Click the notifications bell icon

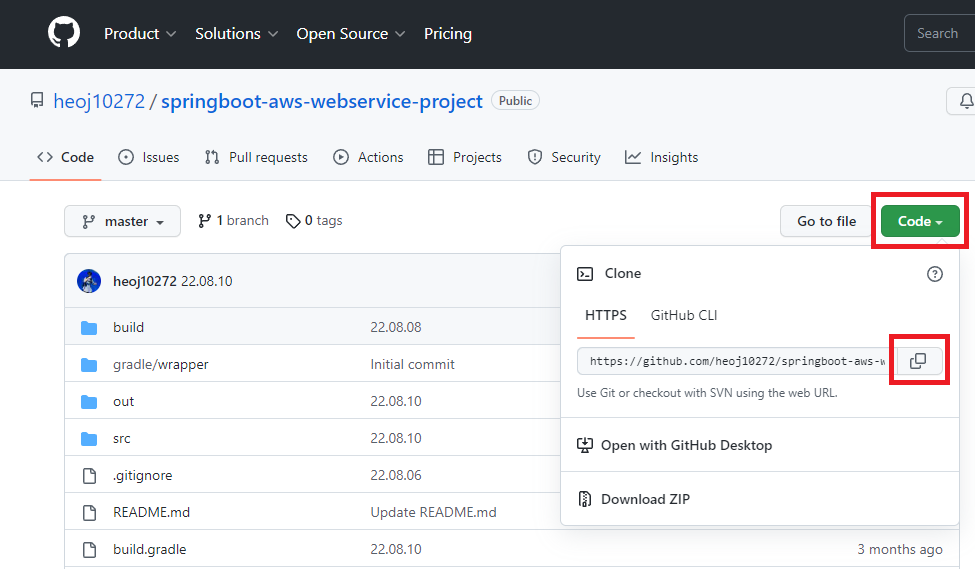(x=966, y=101)
